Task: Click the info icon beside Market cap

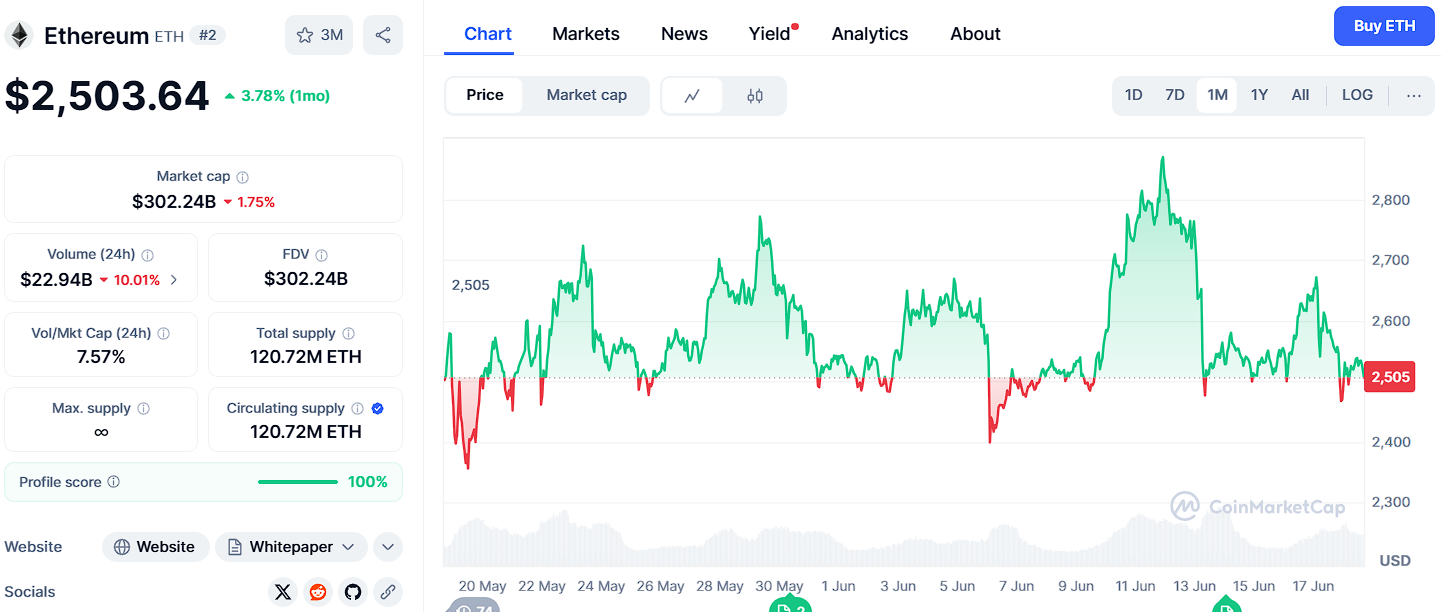Action: pyautogui.click(x=243, y=177)
